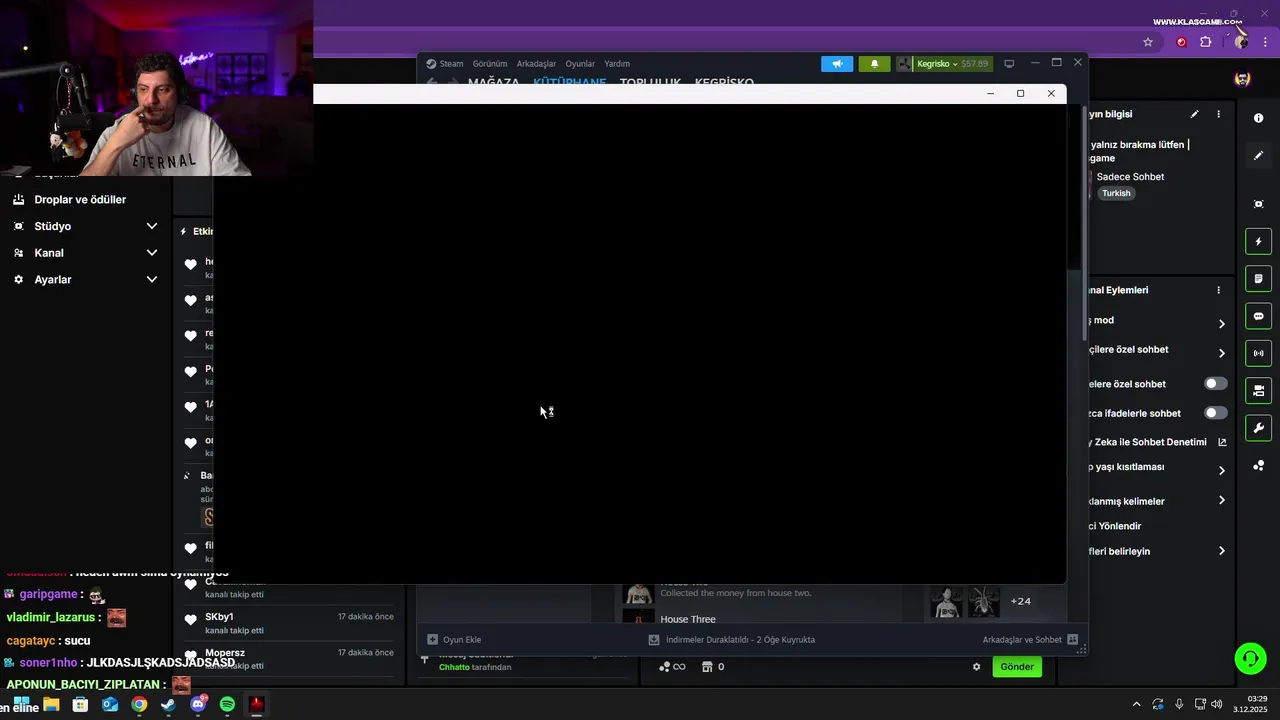
Task: Click the chat bubble icon in right toolbar
Action: click(1258, 316)
